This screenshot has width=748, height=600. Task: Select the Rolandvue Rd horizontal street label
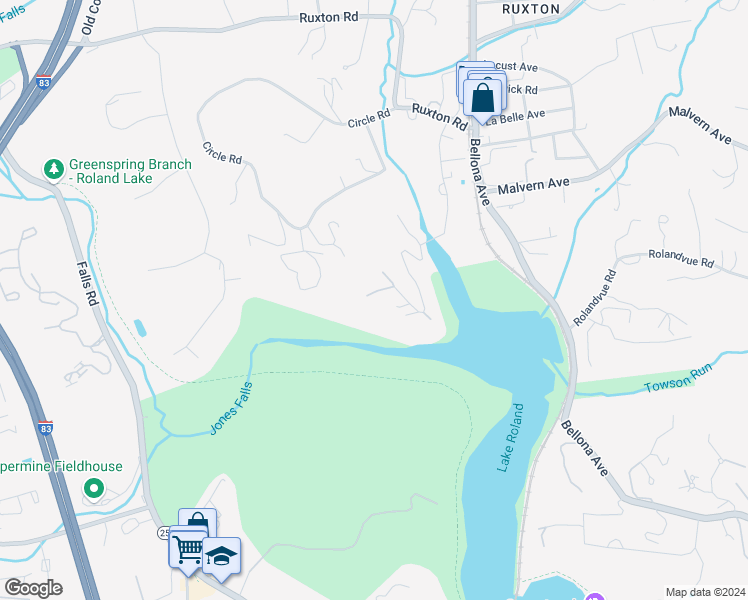click(681, 259)
